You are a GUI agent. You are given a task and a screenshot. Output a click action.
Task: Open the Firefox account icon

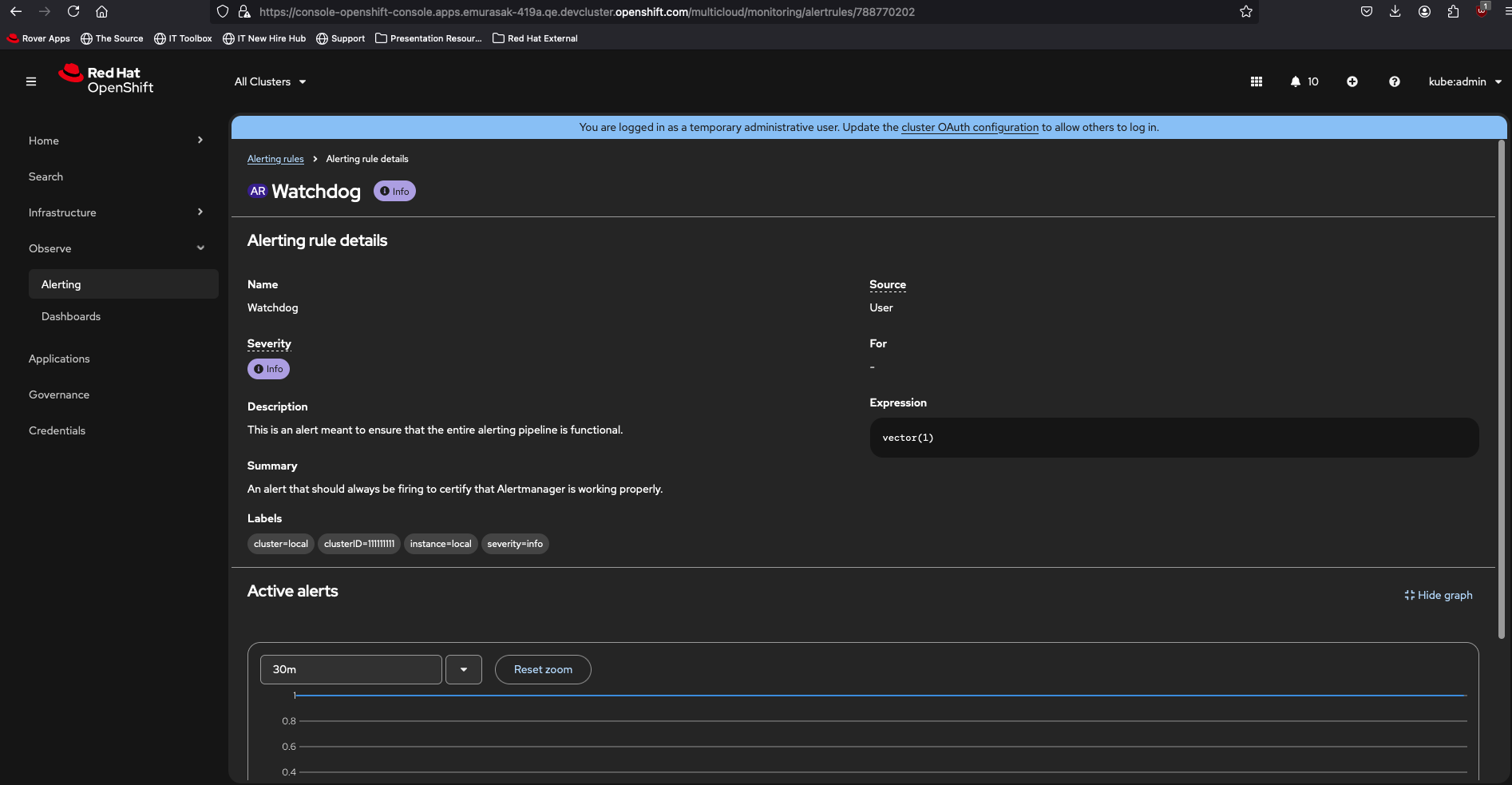1424,11
